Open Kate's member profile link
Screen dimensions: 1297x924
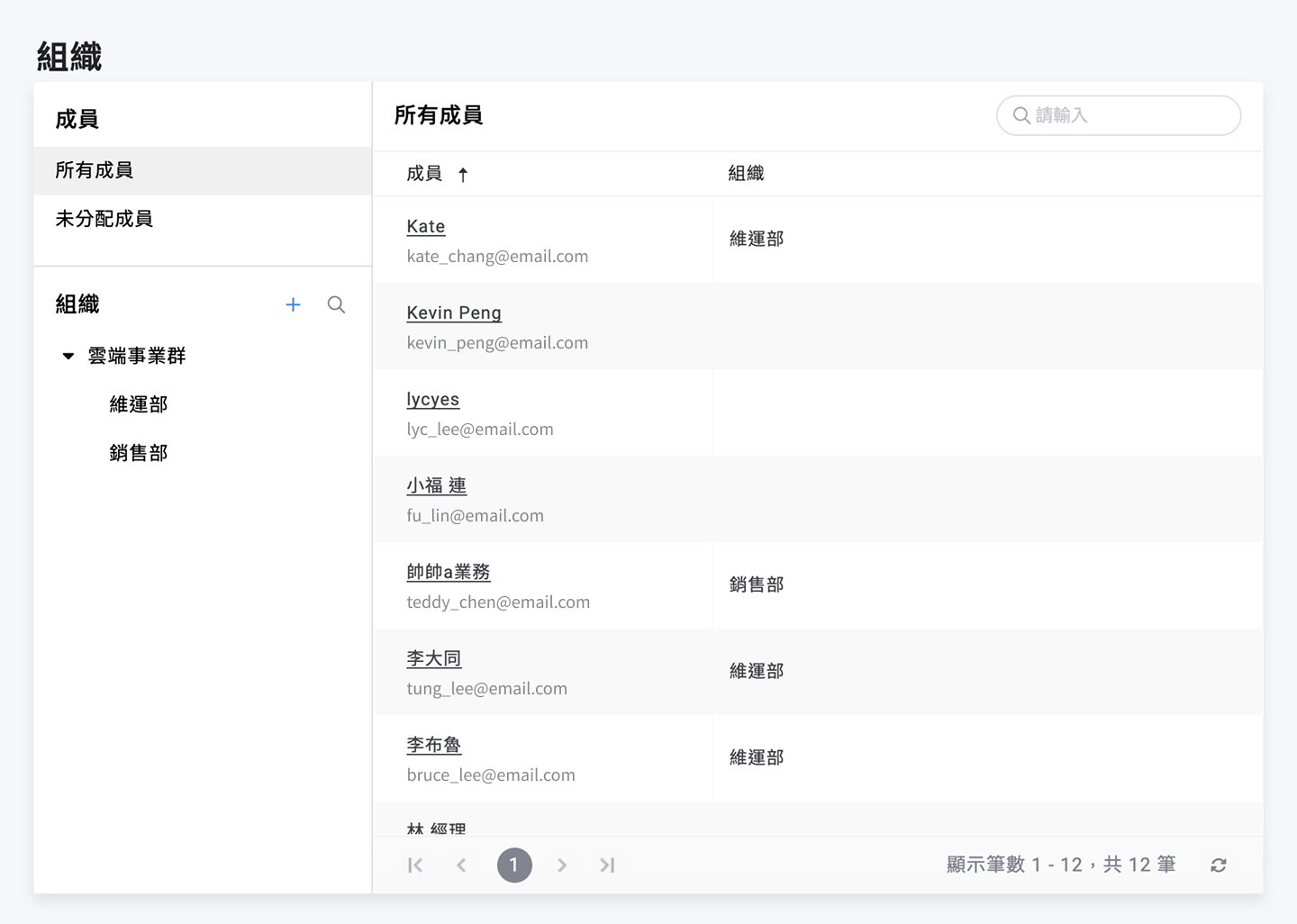click(426, 227)
